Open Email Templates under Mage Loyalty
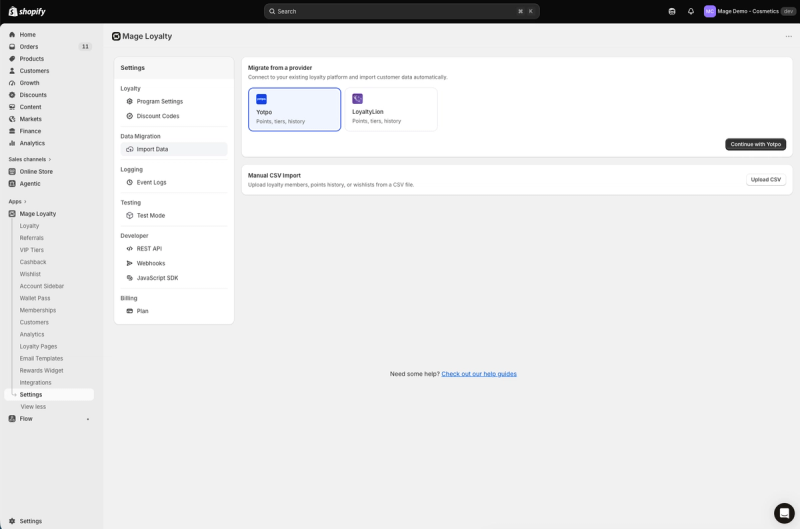The width and height of the screenshot is (800, 529). 41,359
